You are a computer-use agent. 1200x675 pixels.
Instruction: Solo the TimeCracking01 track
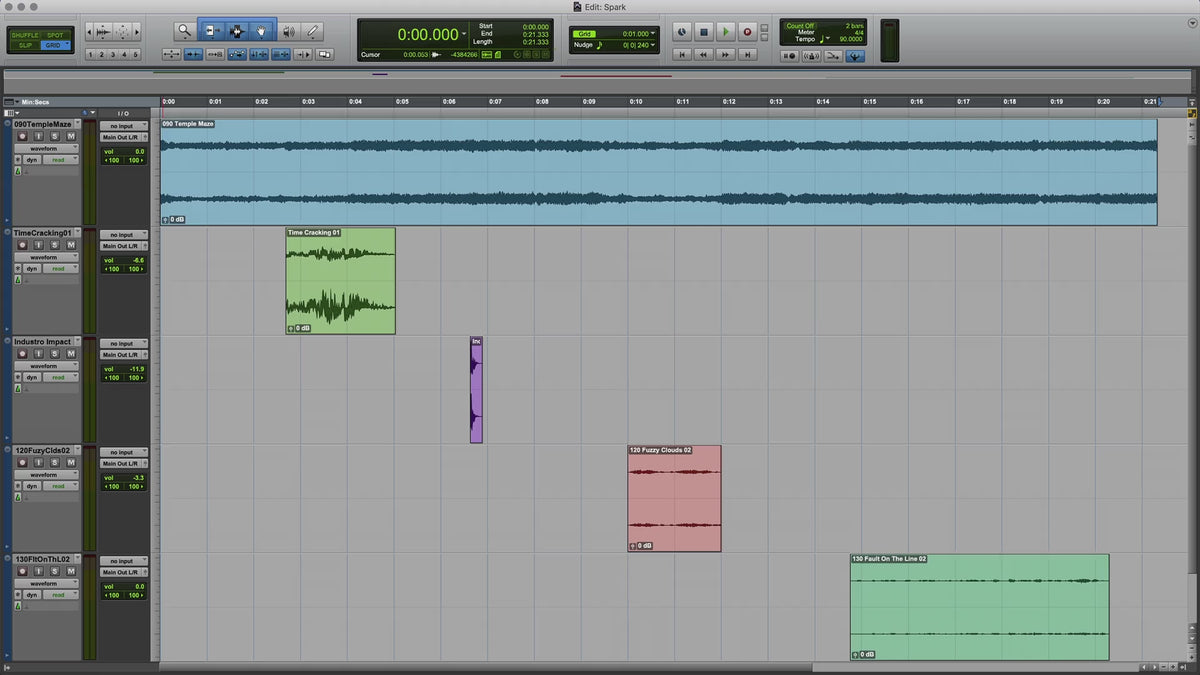[x=56, y=245]
